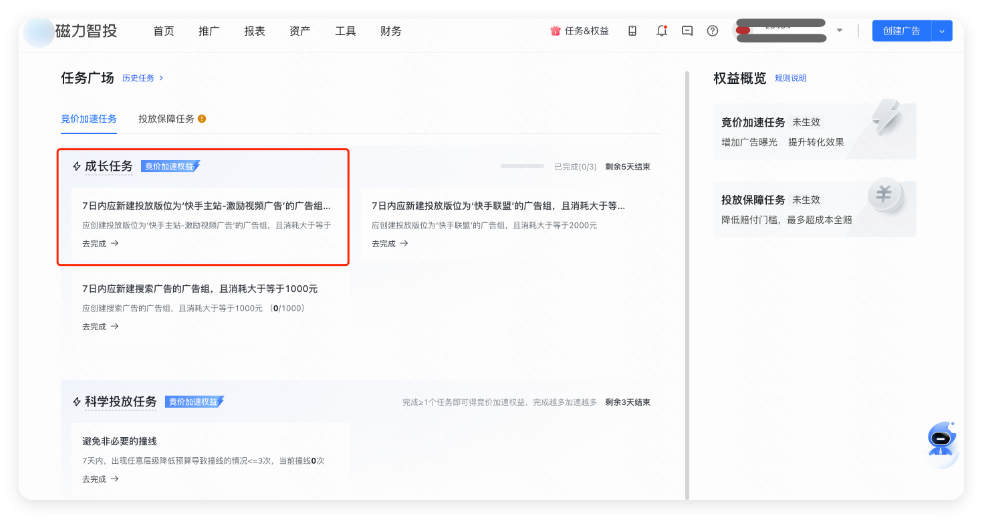The image size is (982, 518).
Task: Click the 创建广告 button
Action: tap(902, 31)
